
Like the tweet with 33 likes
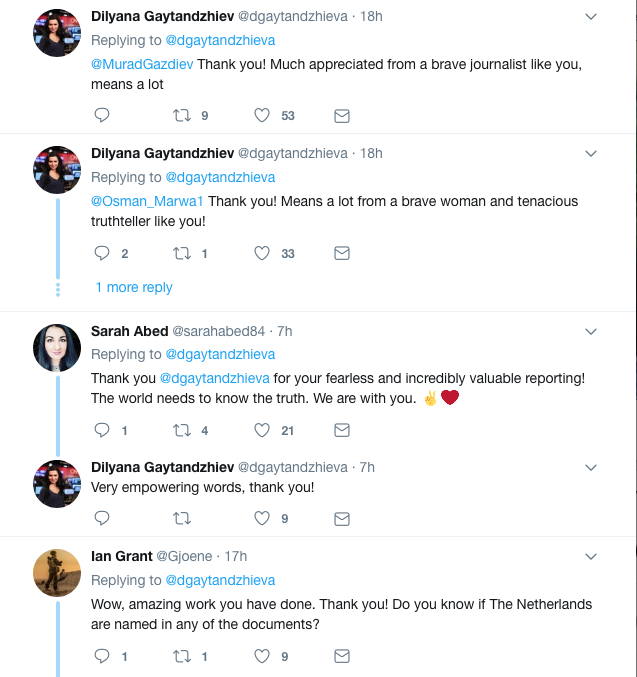[x=262, y=254]
